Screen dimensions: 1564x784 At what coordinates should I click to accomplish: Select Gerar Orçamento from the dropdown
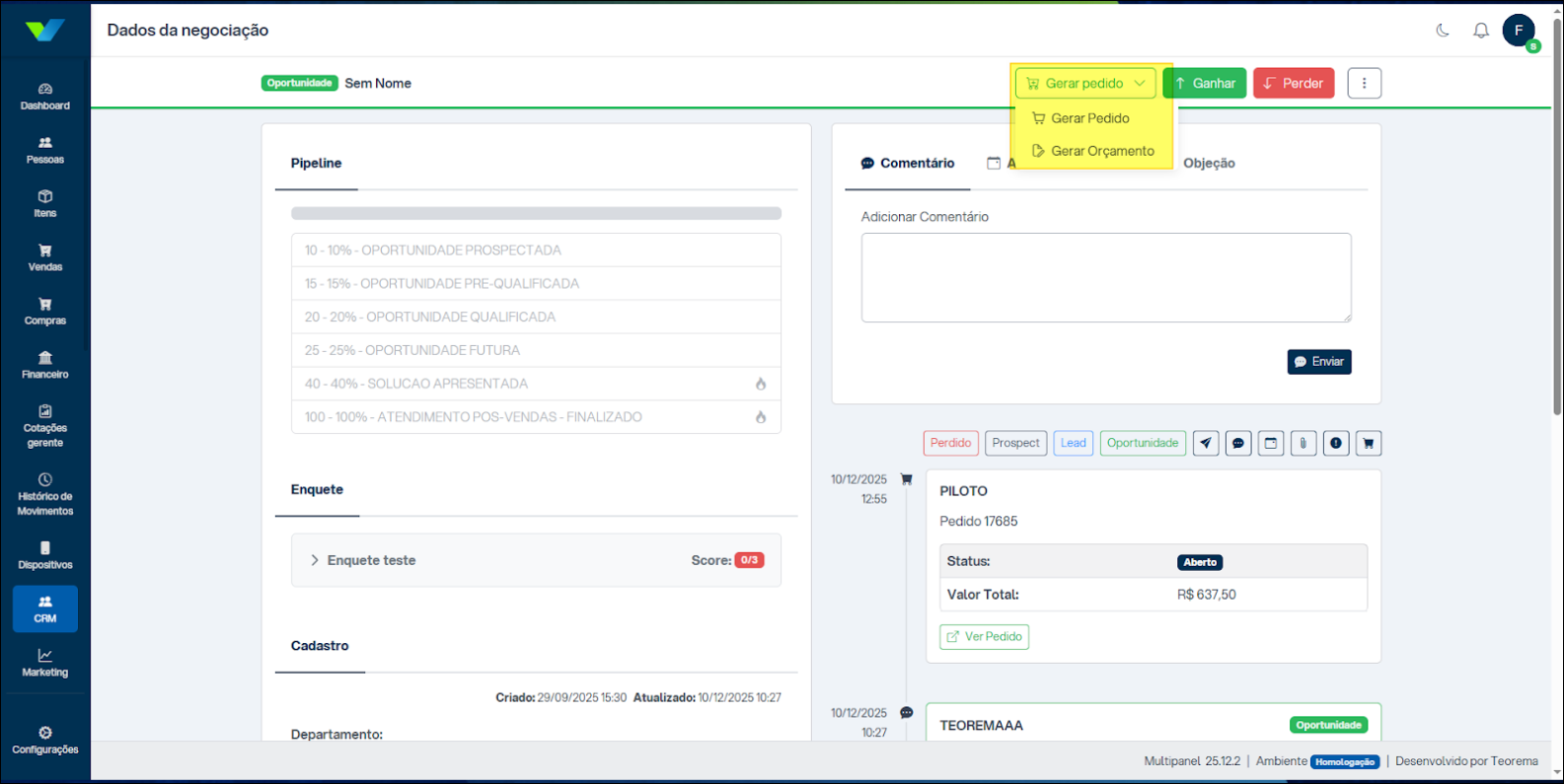pos(1101,151)
